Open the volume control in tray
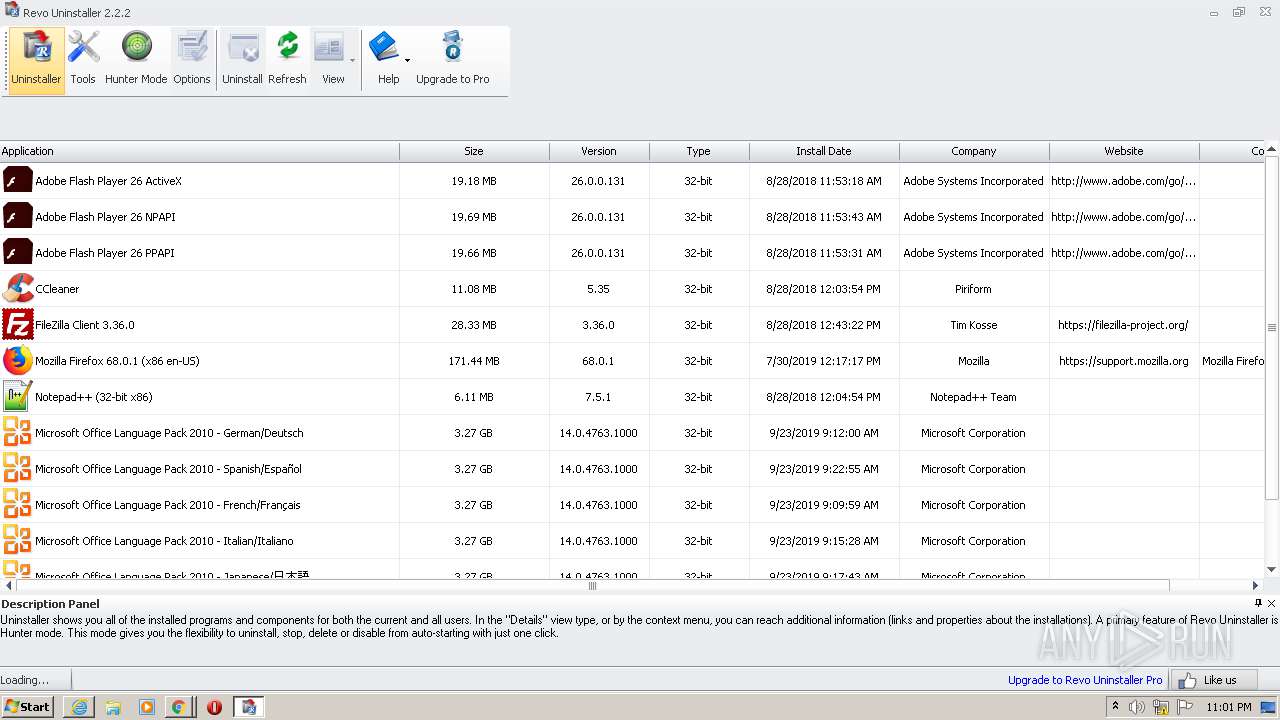The image size is (1280, 720). tap(1137, 707)
